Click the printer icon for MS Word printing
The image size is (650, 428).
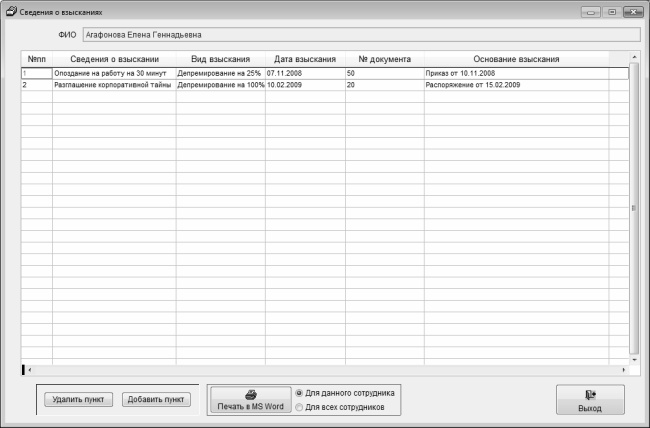[x=251, y=395]
